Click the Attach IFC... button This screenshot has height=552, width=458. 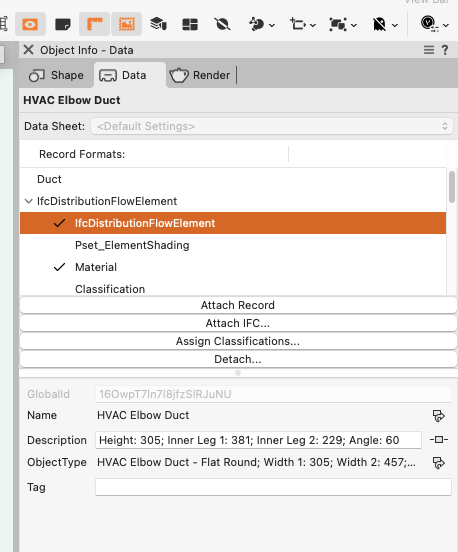tap(238, 323)
